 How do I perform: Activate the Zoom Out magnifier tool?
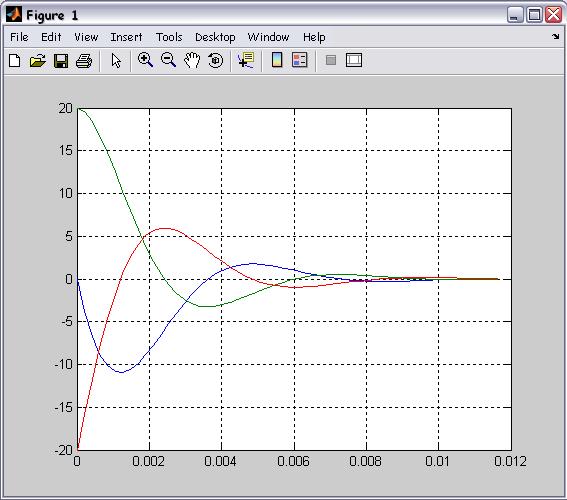click(x=169, y=60)
